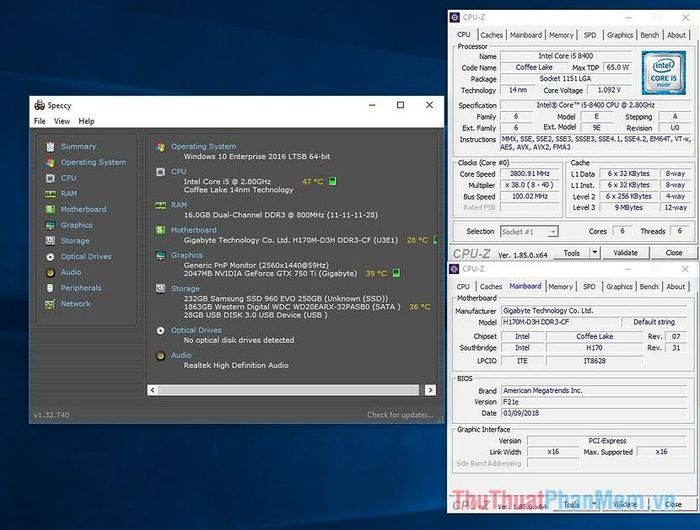This screenshot has height=530, width=700.
Task: Click the Storage heading link in Speccy summary
Action: click(x=185, y=289)
